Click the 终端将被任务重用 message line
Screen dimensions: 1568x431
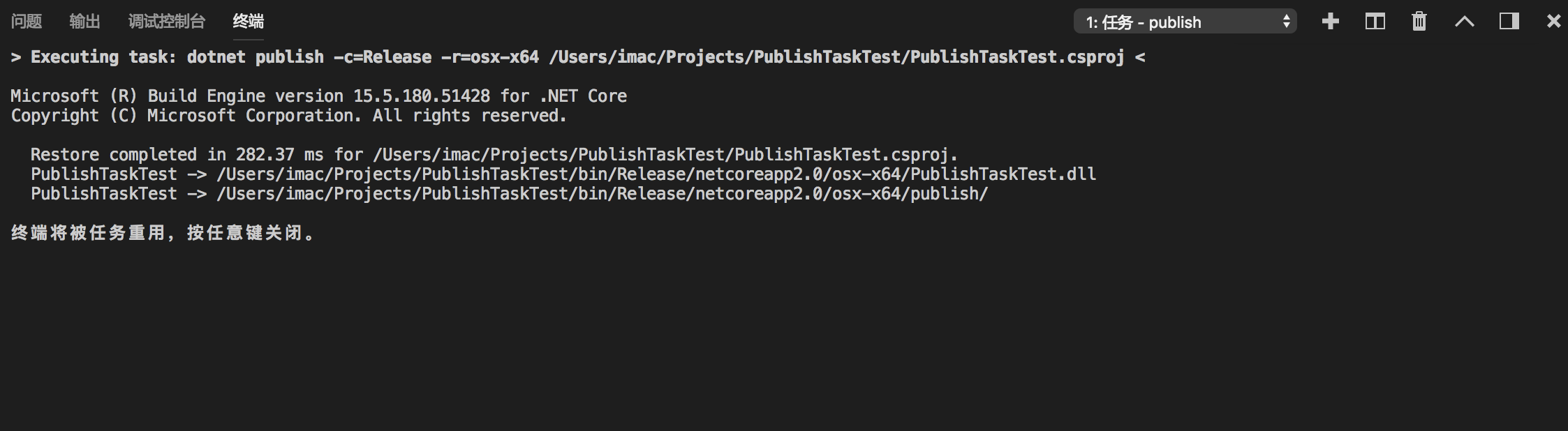coord(163,233)
